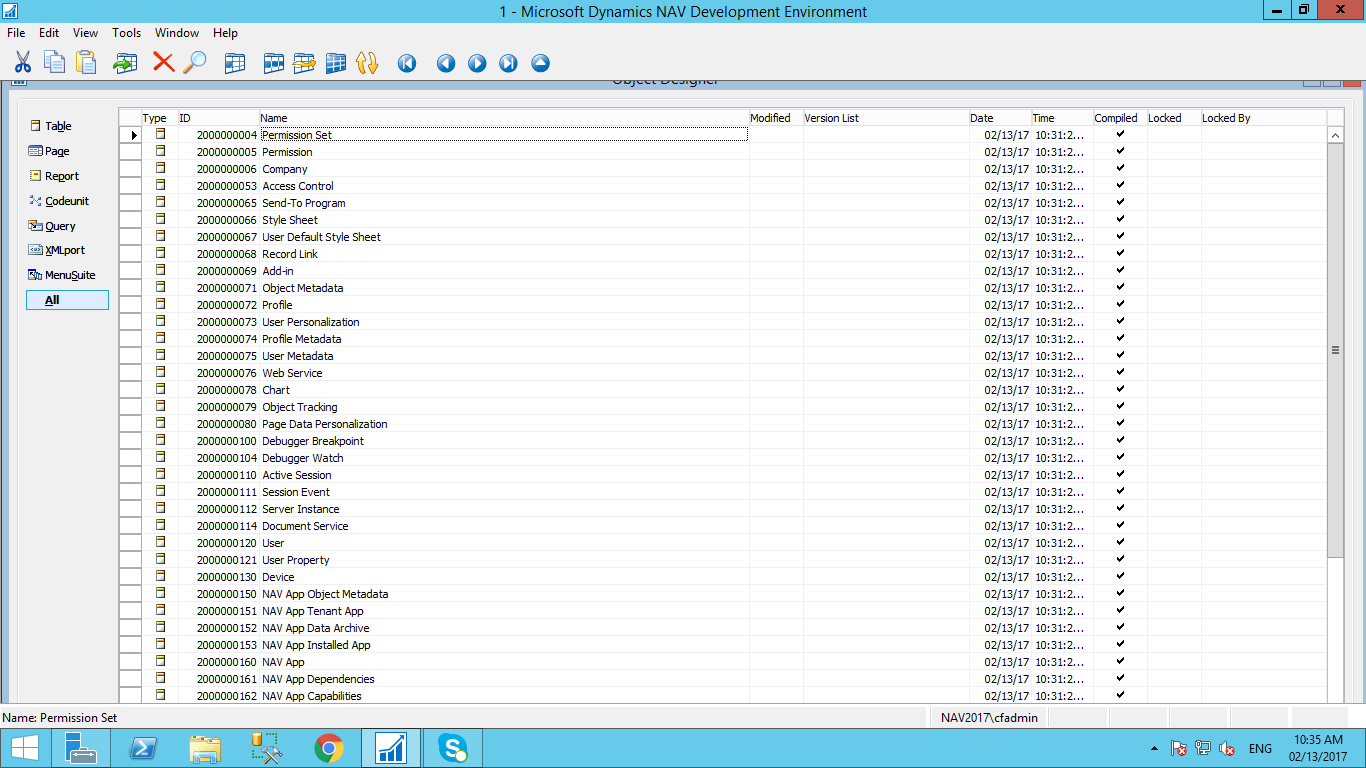Click the Compiled checkmark for Access Control

(x=1120, y=185)
